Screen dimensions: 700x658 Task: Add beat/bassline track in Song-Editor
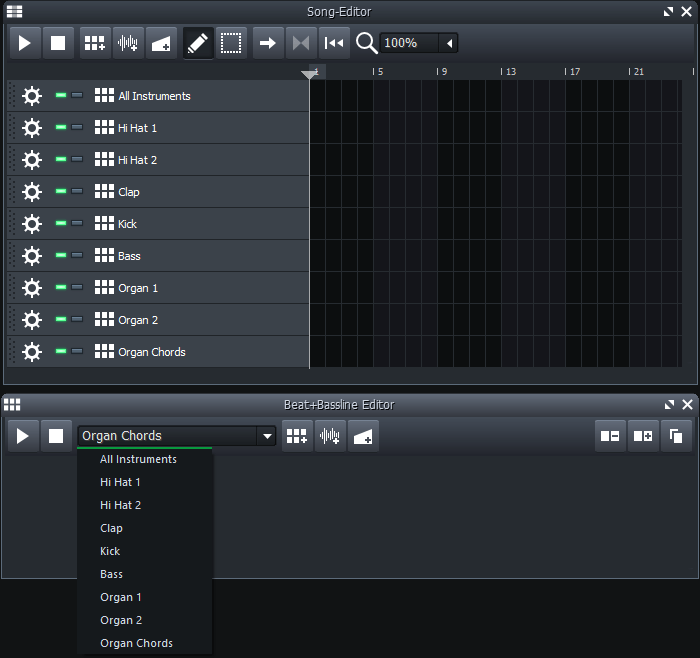pos(95,43)
